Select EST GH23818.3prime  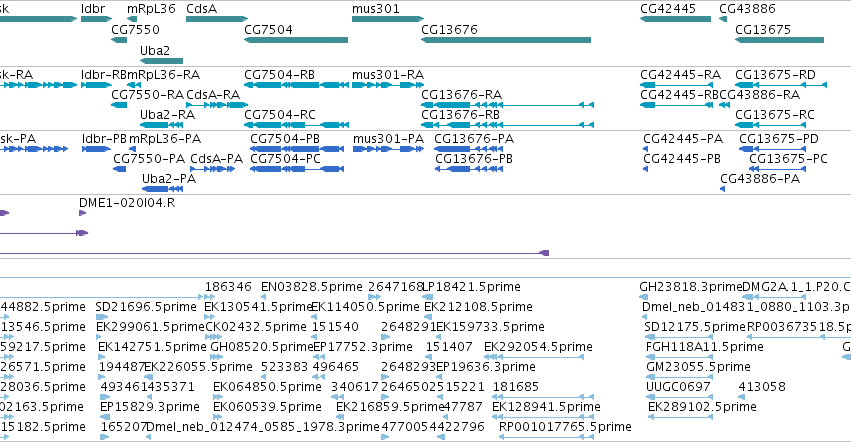click(x=644, y=296)
